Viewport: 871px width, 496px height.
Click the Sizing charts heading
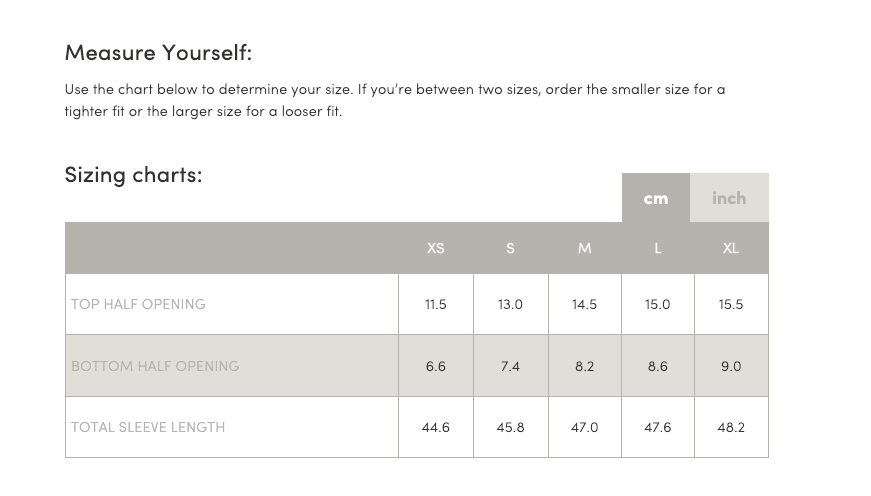[133, 174]
